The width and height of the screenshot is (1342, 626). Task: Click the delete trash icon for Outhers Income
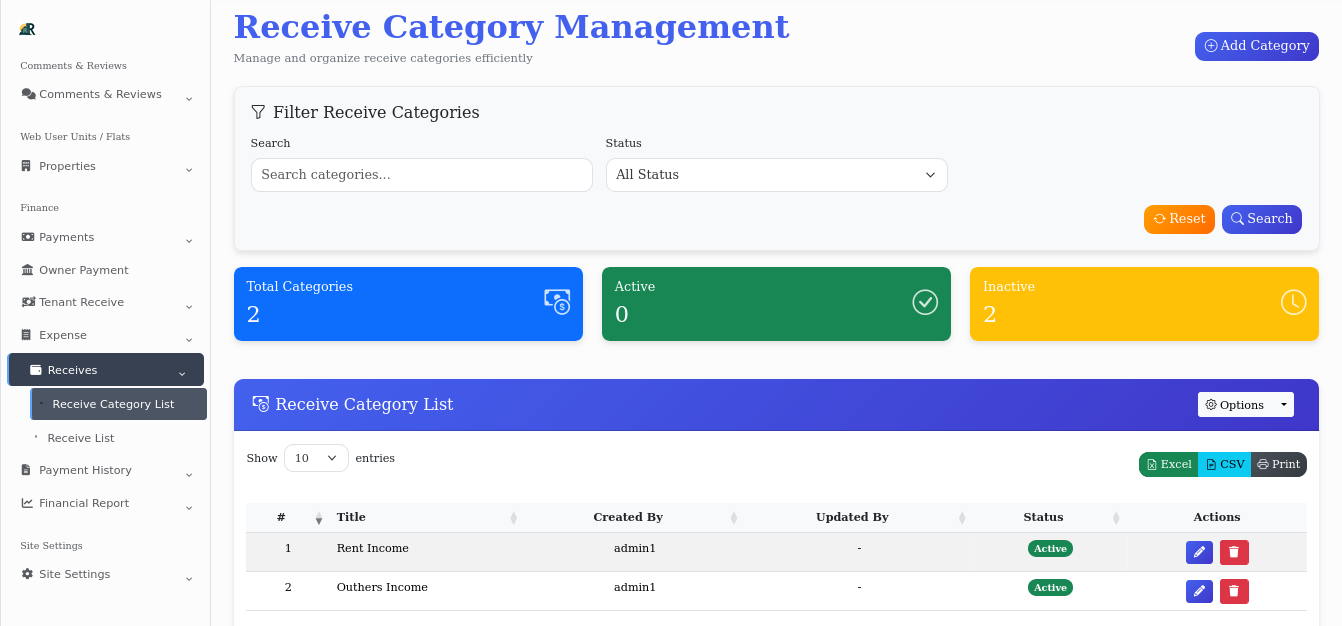[1234, 591]
